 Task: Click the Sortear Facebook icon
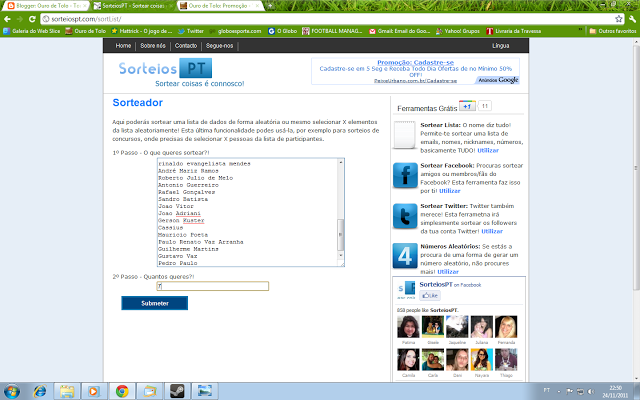click(406, 177)
